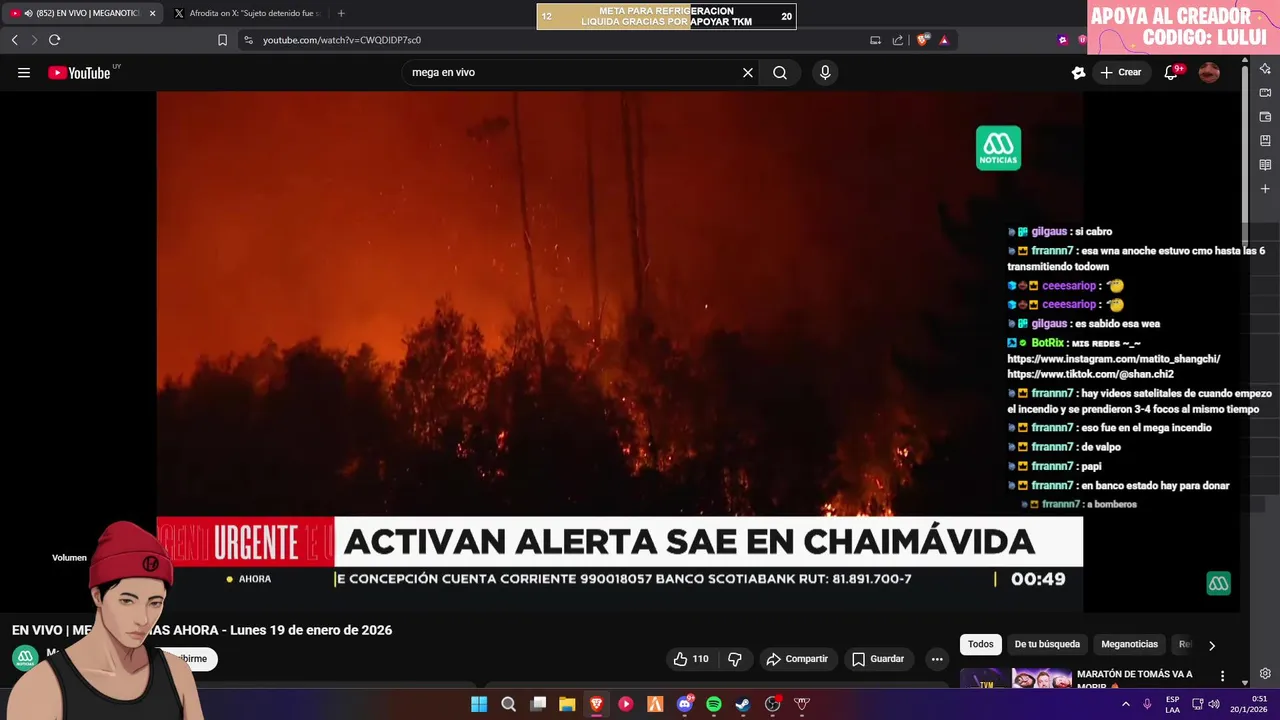Screen dimensions: 1280x720
Task: Click the cast/install icon in the address bar
Action: click(x=875, y=40)
